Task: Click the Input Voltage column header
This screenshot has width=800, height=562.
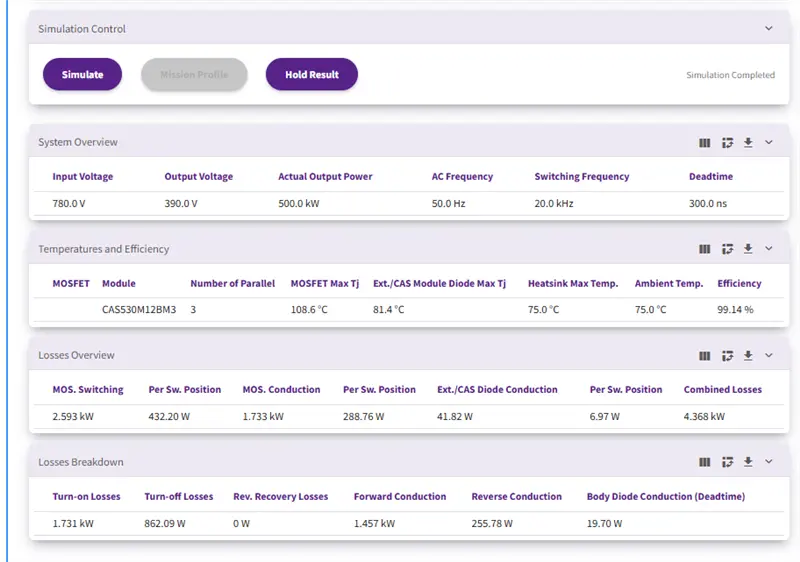Action: (x=83, y=176)
